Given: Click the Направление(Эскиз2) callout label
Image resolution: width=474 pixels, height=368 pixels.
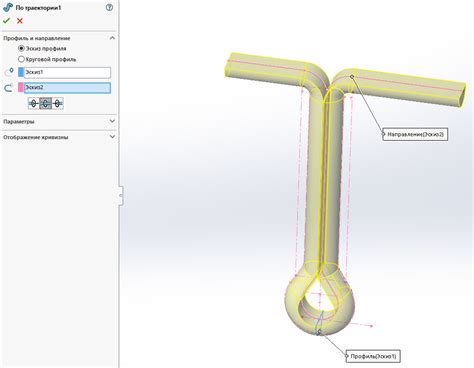Looking at the screenshot, I should (415, 134).
